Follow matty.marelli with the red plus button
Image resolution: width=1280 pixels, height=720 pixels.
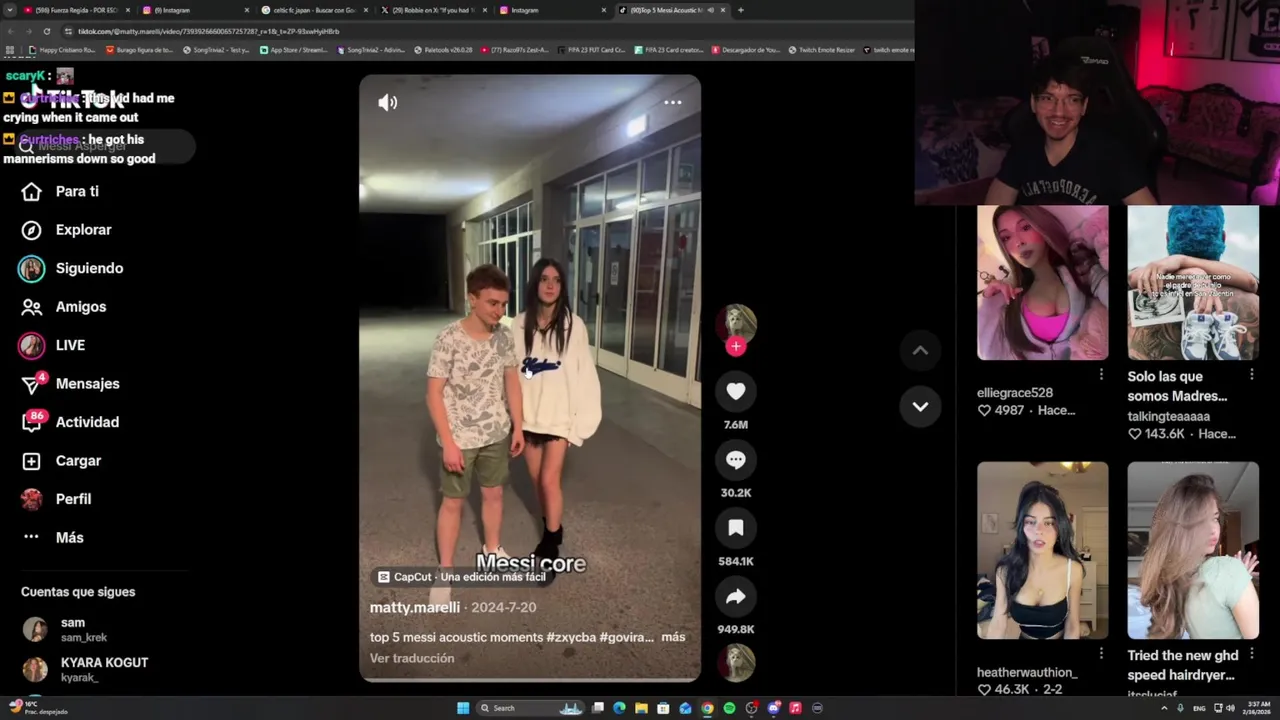[x=736, y=346]
